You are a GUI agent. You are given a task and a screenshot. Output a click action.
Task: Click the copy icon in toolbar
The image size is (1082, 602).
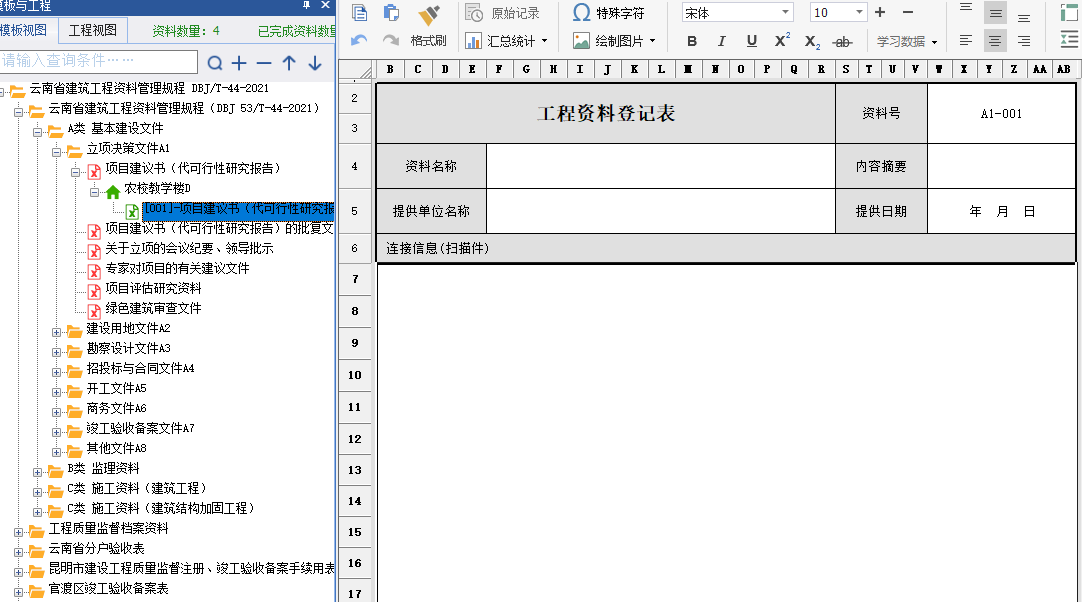(360, 12)
